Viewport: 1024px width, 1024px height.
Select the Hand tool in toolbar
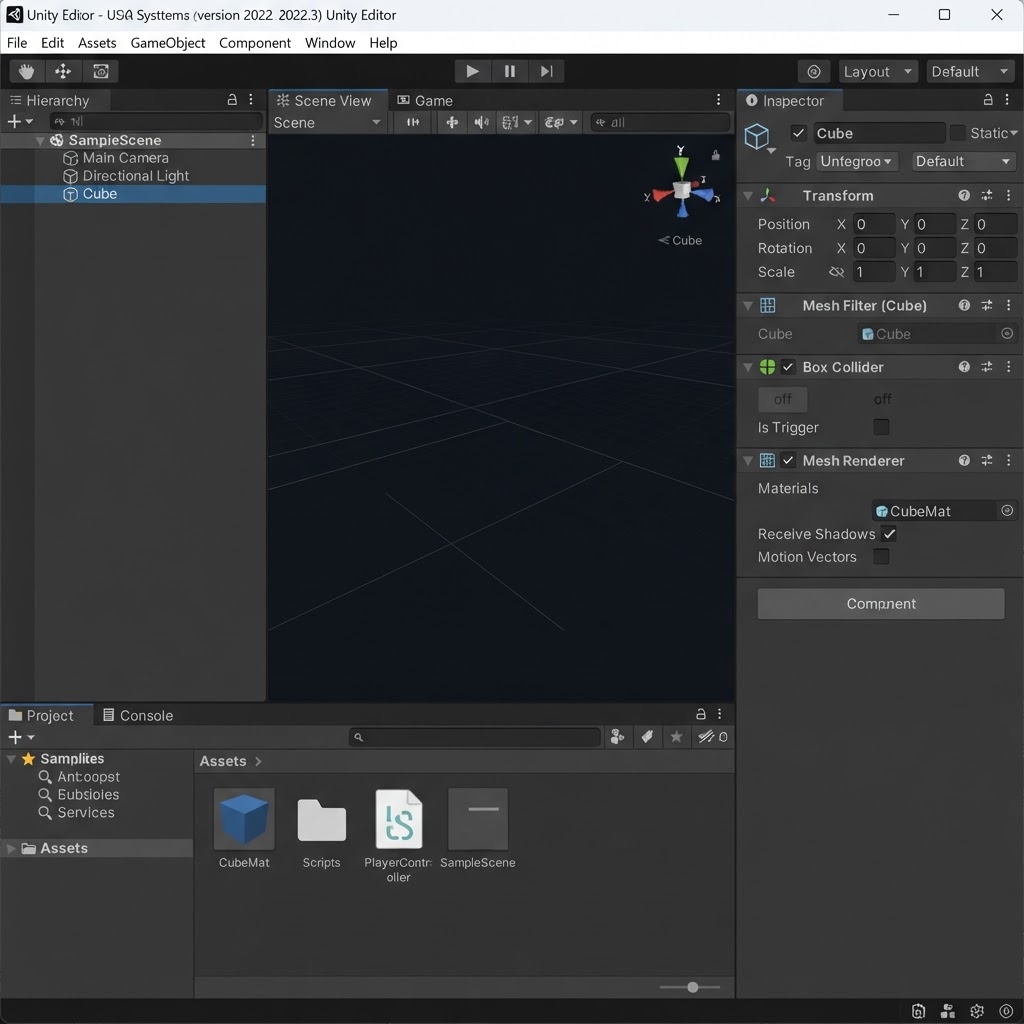[27, 71]
